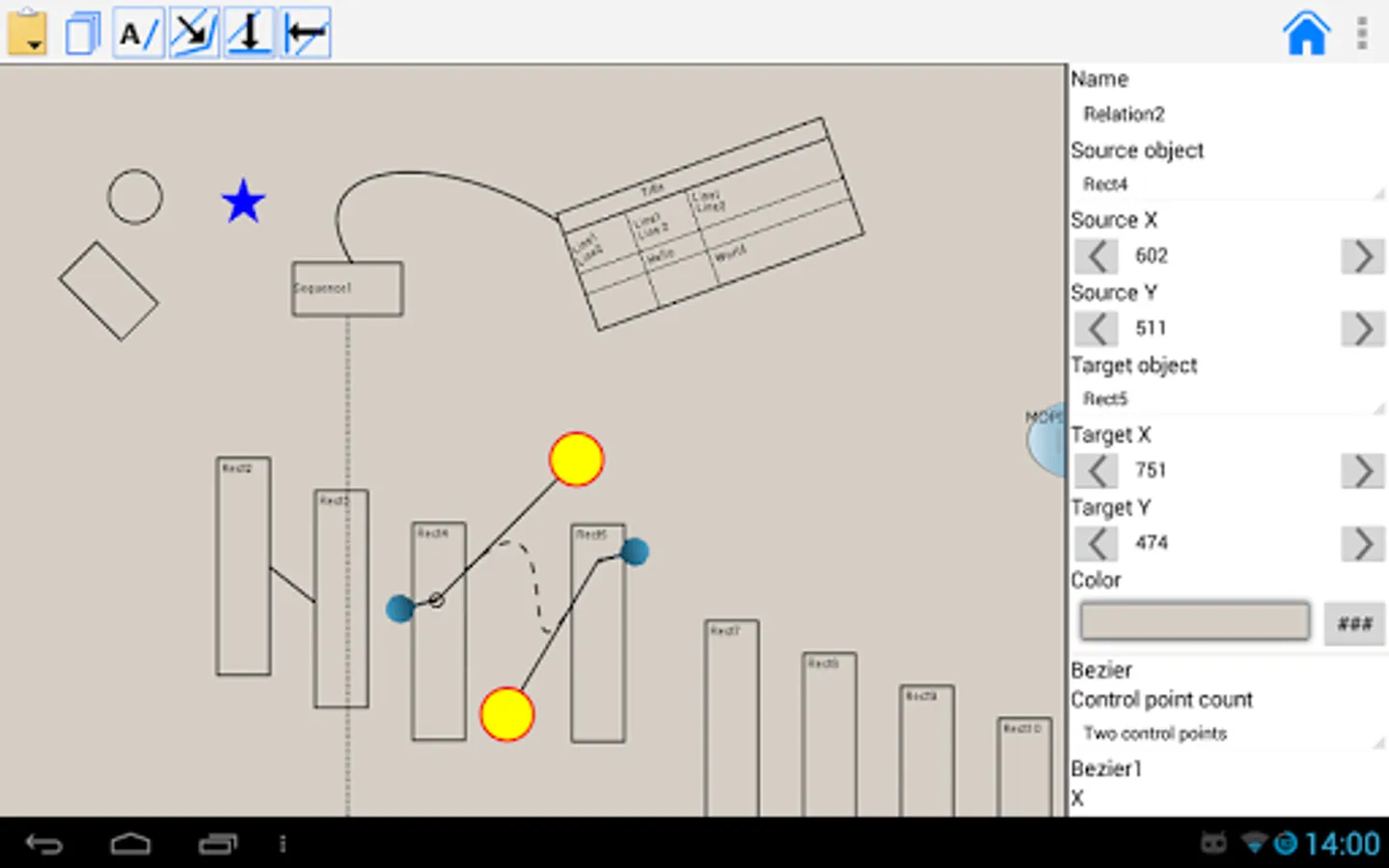Click the 14:00 clock
1389x868 pixels.
pyautogui.click(x=1342, y=844)
